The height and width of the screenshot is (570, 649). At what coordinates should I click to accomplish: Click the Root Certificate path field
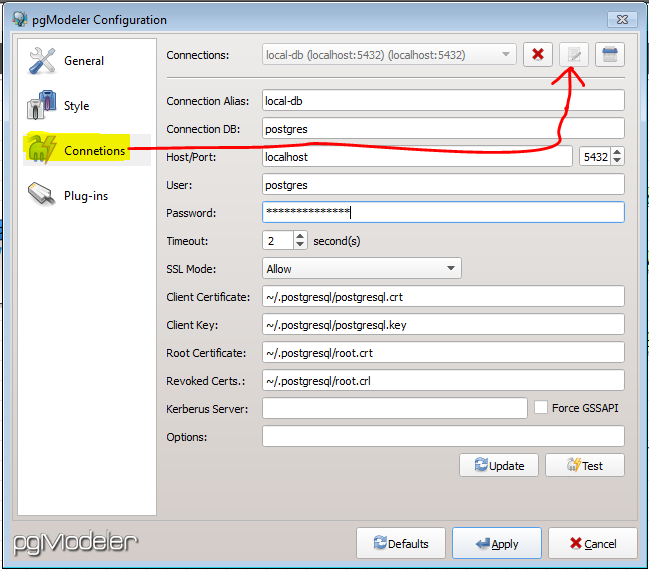pos(443,353)
